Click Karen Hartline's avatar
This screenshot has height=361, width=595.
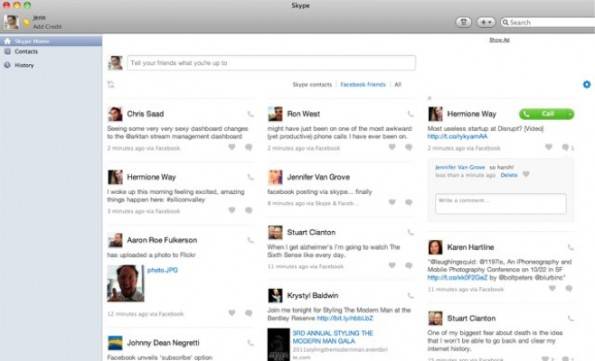(435, 247)
